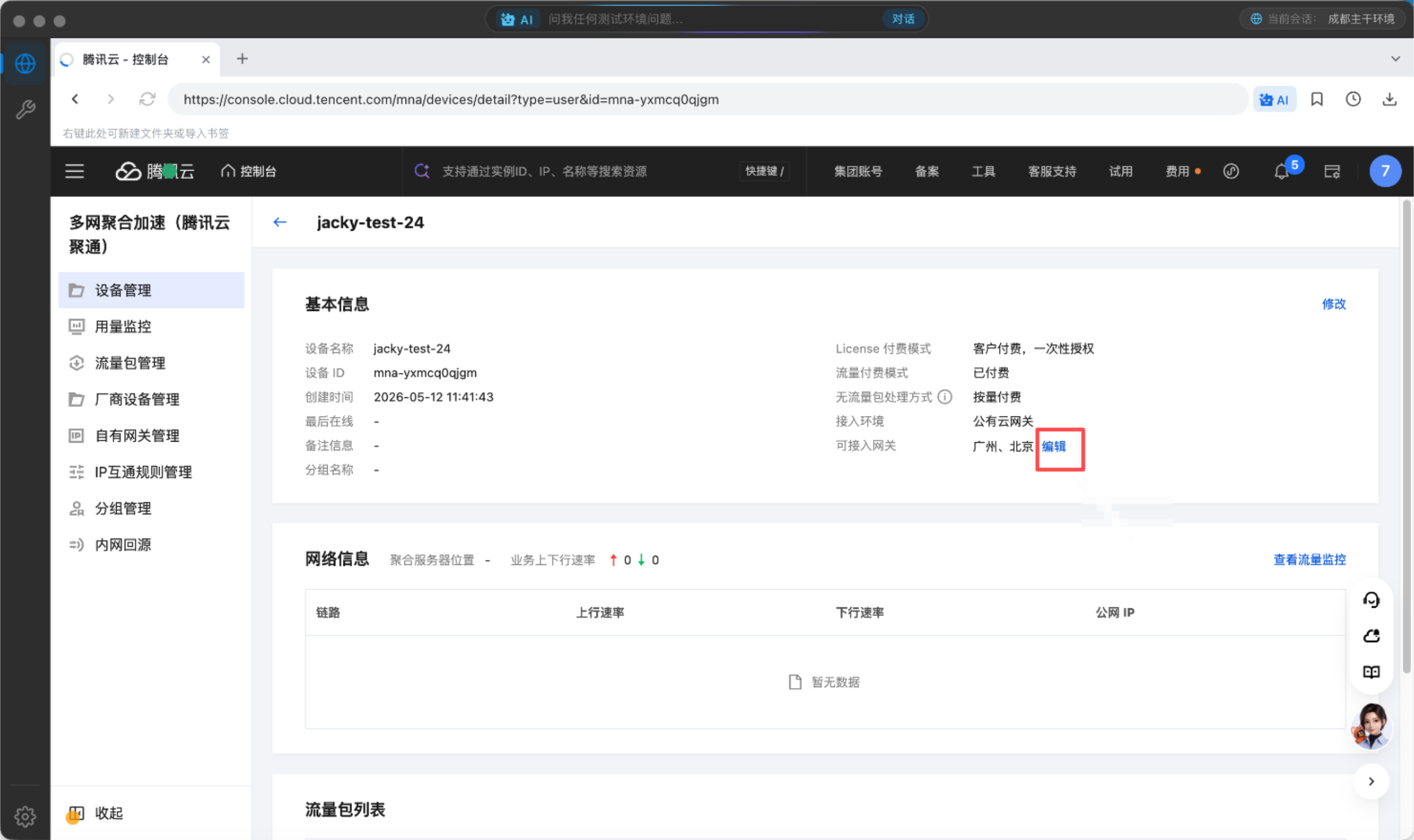Open downloads icon in browser toolbar
This screenshot has height=840, width=1414.
pyautogui.click(x=1390, y=99)
